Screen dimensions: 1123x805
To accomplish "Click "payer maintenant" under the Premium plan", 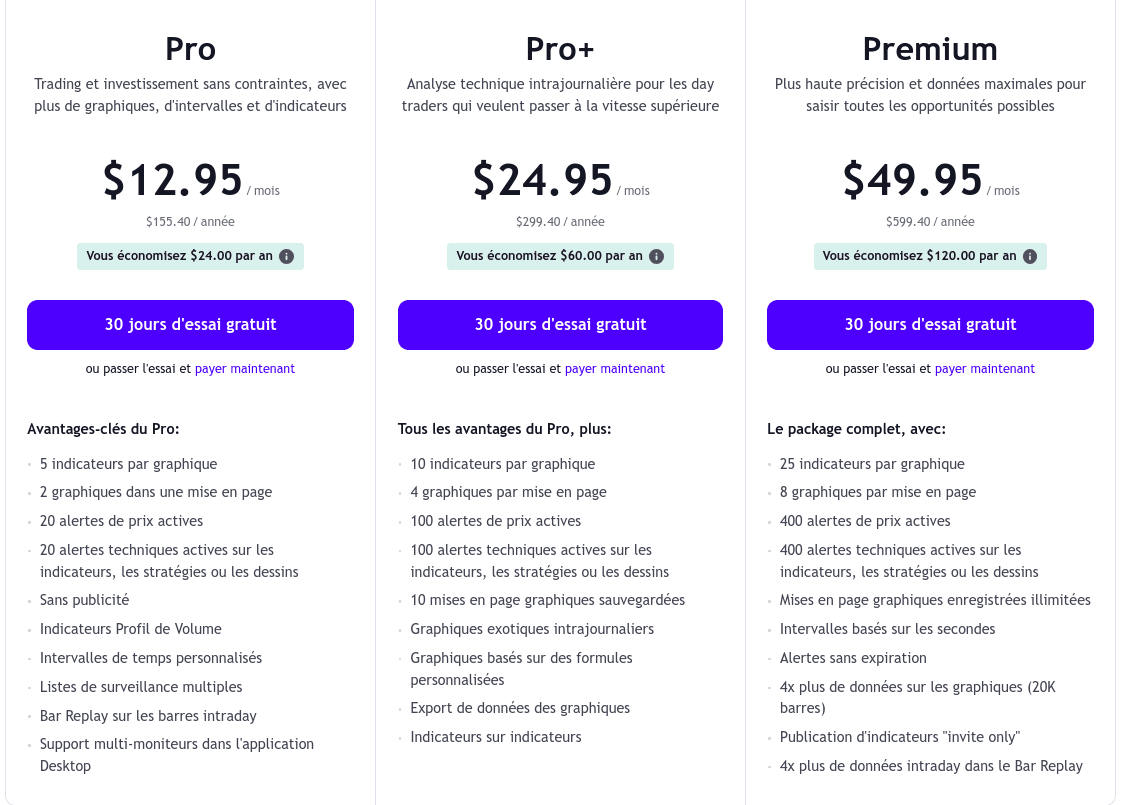I will (x=985, y=369).
